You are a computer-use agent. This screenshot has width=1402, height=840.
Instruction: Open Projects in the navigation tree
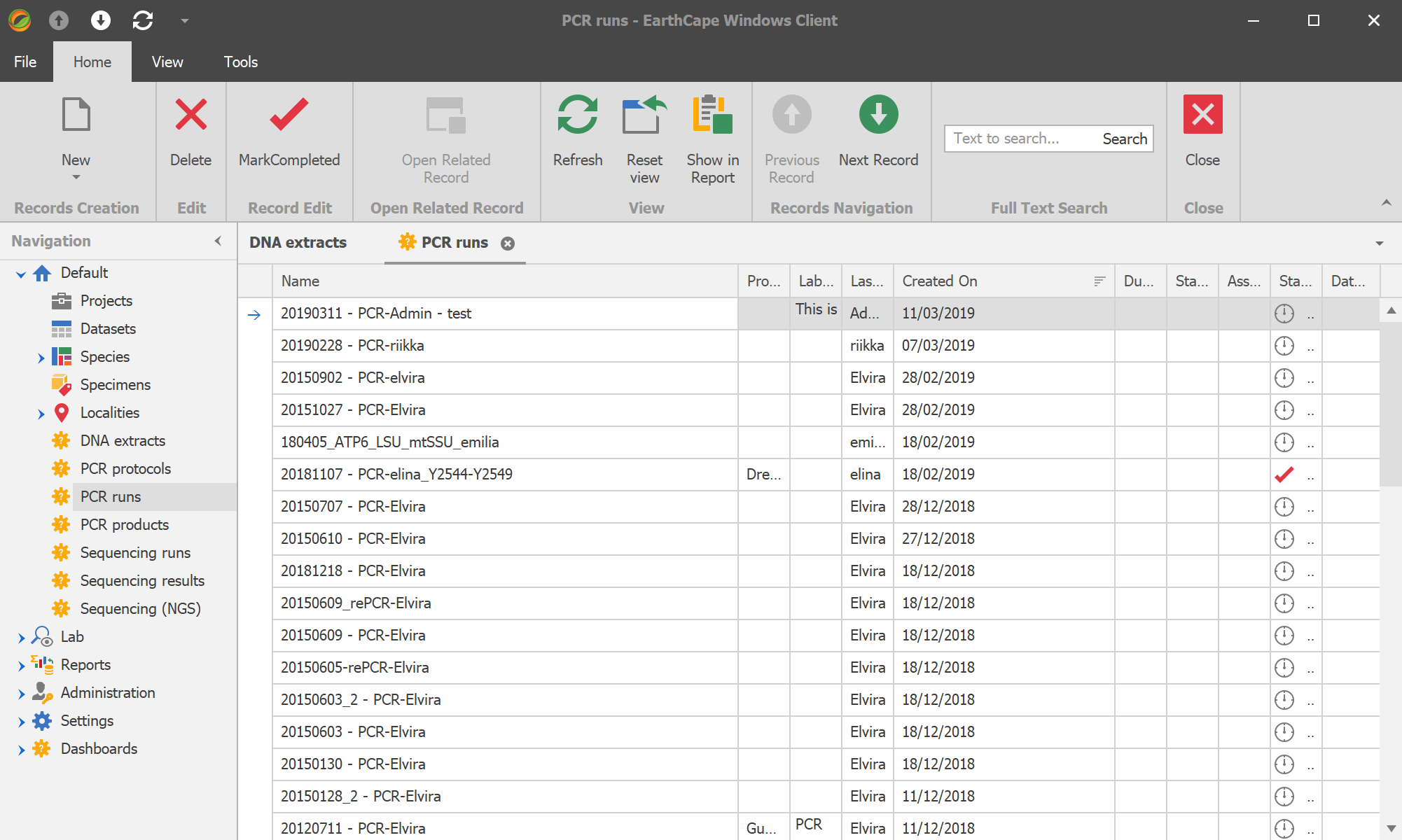coord(106,300)
